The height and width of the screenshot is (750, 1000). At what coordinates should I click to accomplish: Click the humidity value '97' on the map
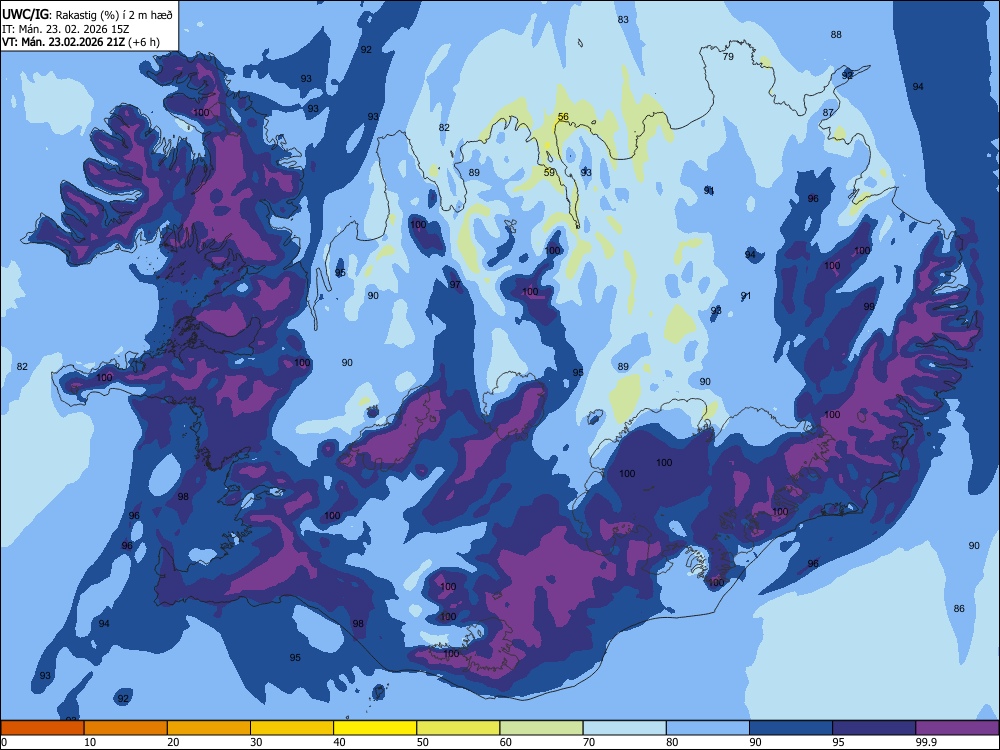click(x=455, y=284)
